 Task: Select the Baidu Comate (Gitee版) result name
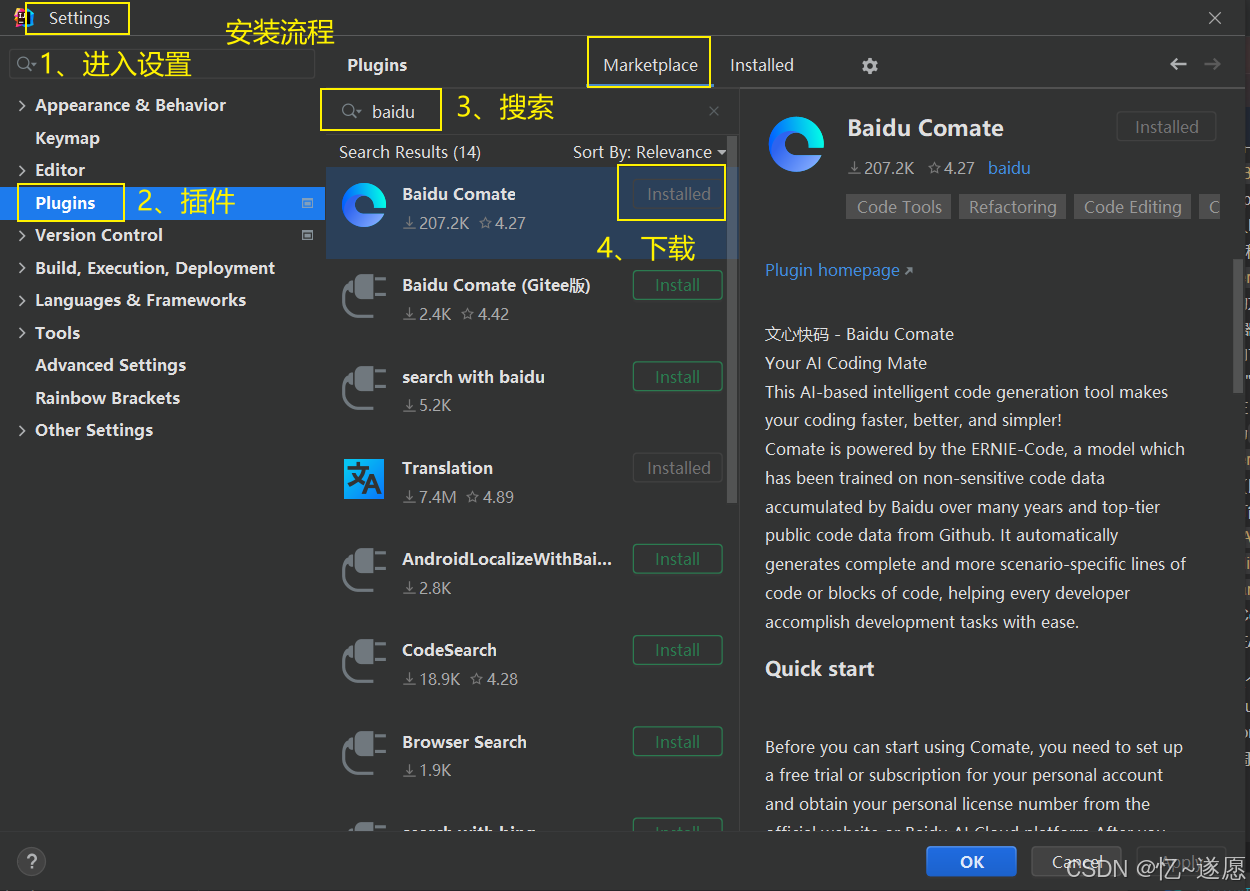point(496,285)
